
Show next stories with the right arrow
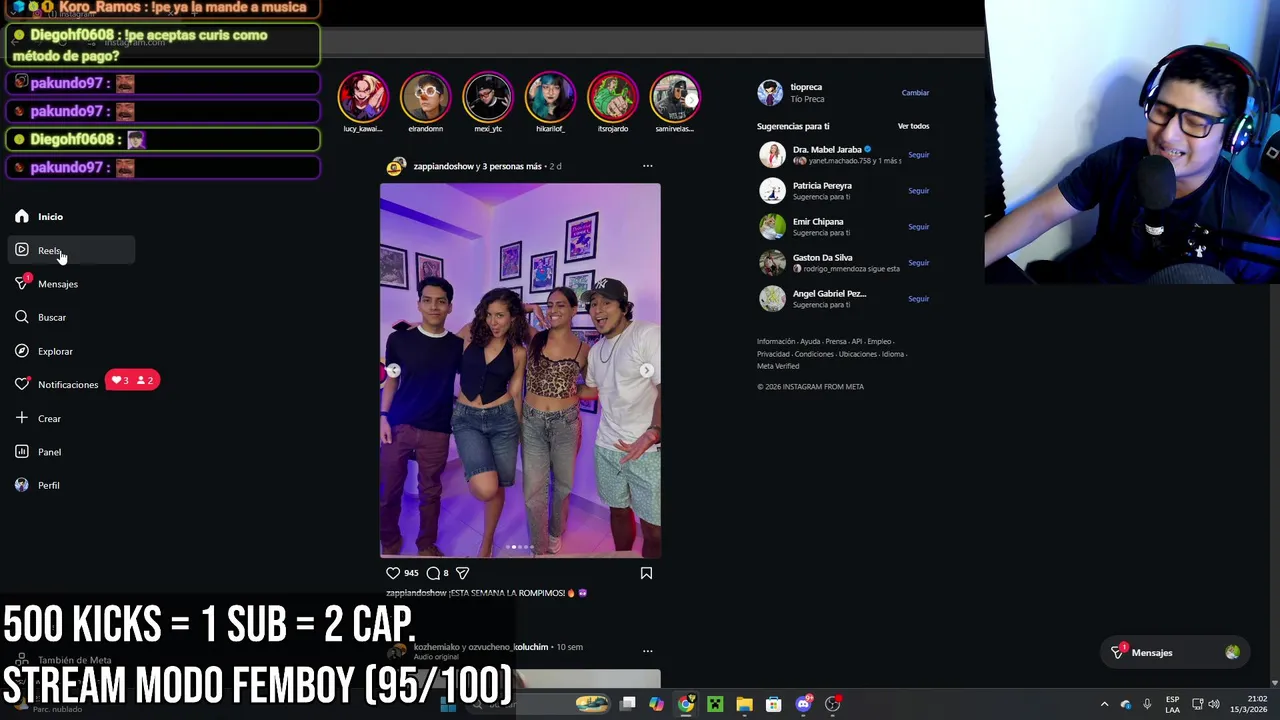(690, 99)
